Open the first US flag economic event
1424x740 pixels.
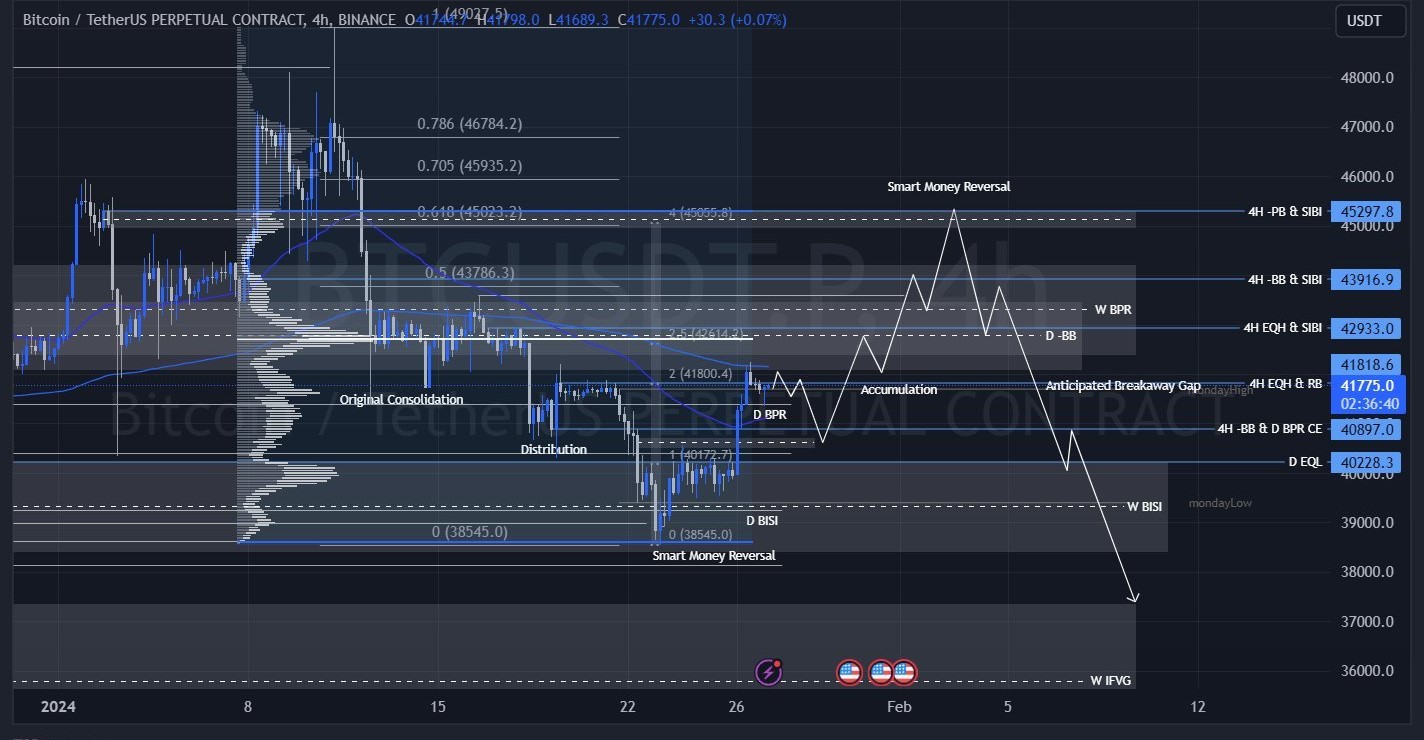[848, 672]
